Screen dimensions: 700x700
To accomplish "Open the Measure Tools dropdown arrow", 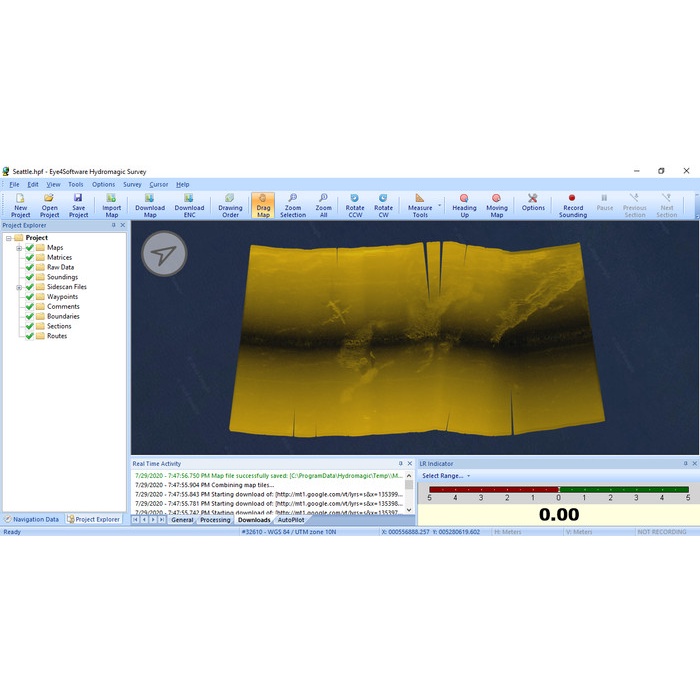I will (439, 205).
